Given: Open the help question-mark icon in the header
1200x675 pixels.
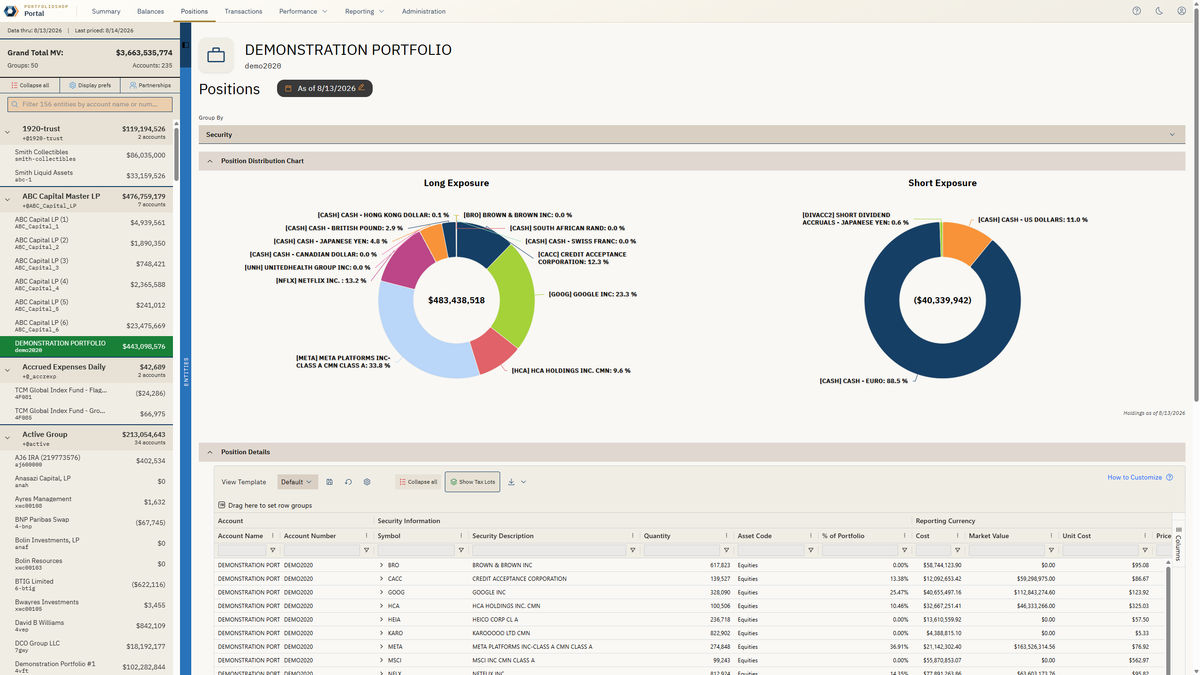Looking at the screenshot, I should (x=1136, y=11).
